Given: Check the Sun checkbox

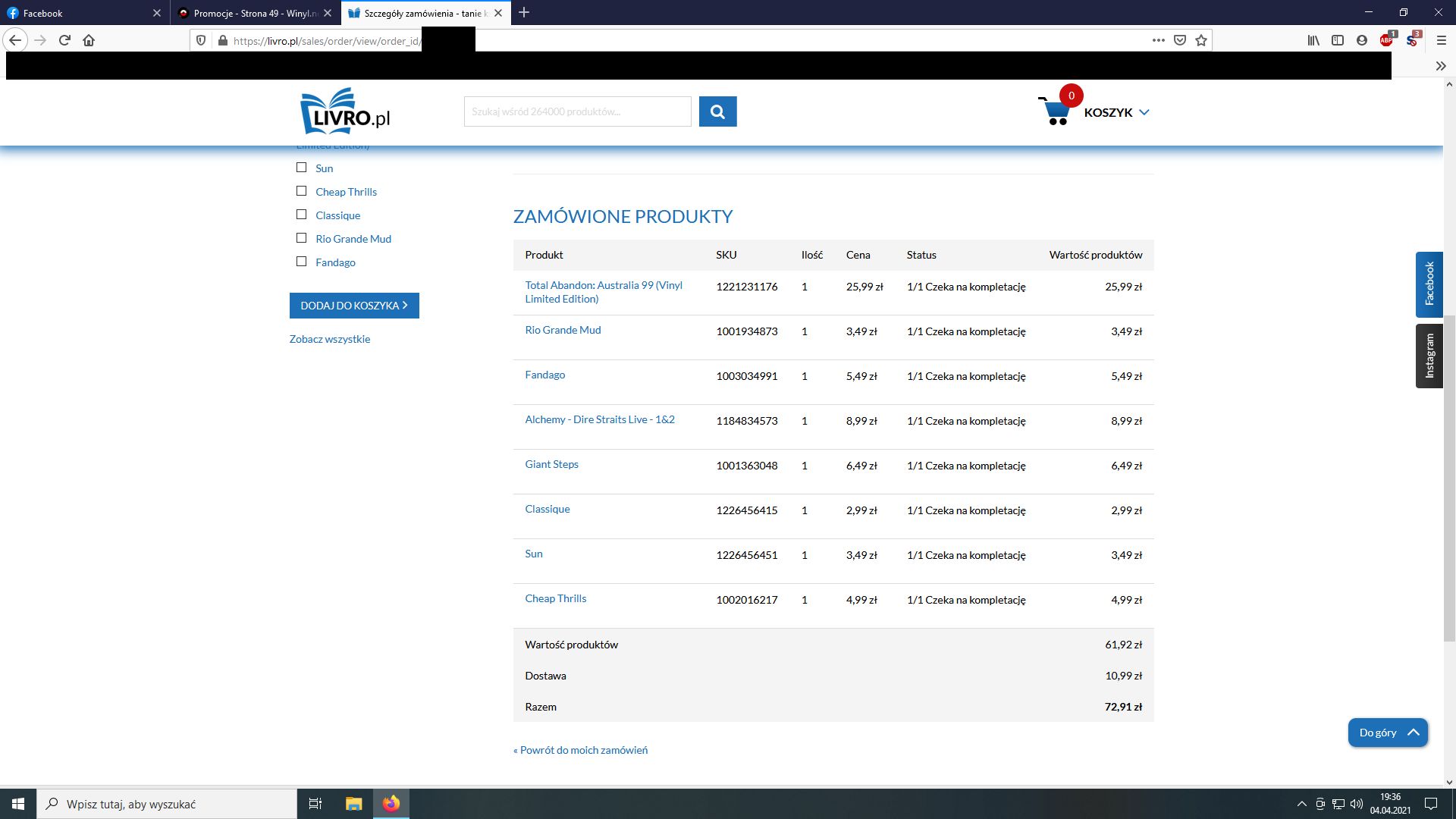Looking at the screenshot, I should tap(302, 168).
